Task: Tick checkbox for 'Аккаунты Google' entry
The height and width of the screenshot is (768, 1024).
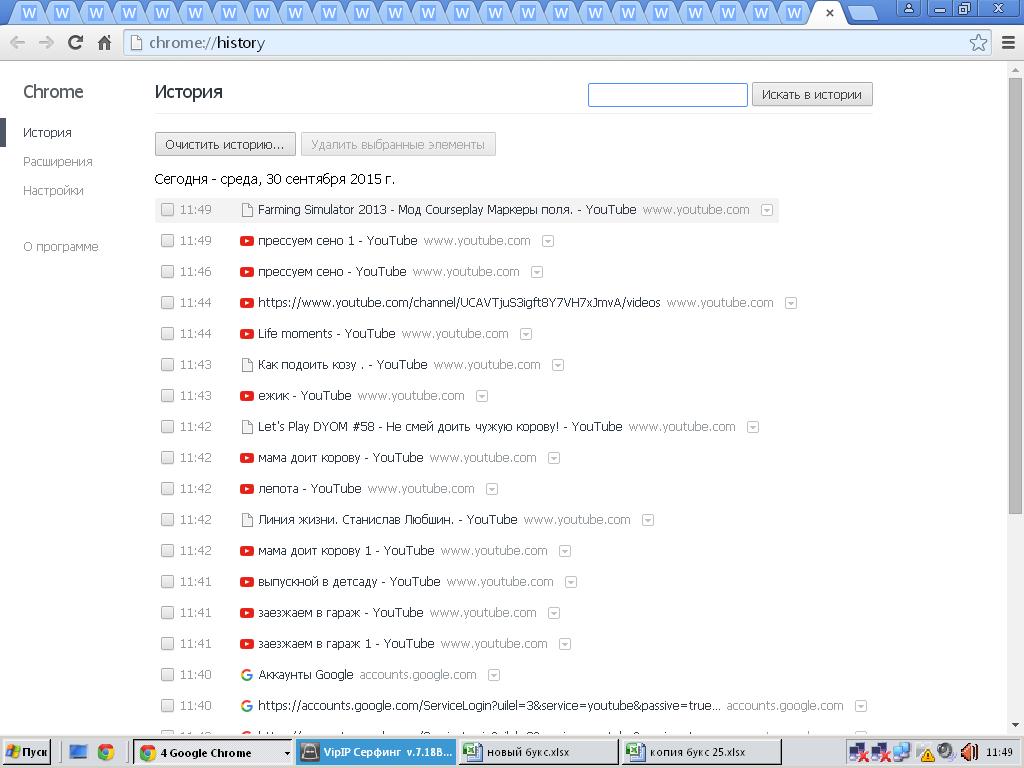Action: 168,675
